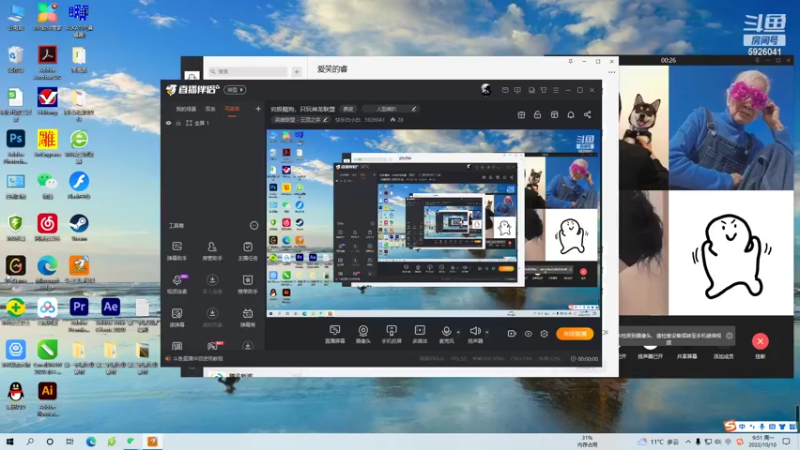Open the notification bell icon
800x450 pixels.
click(571, 115)
